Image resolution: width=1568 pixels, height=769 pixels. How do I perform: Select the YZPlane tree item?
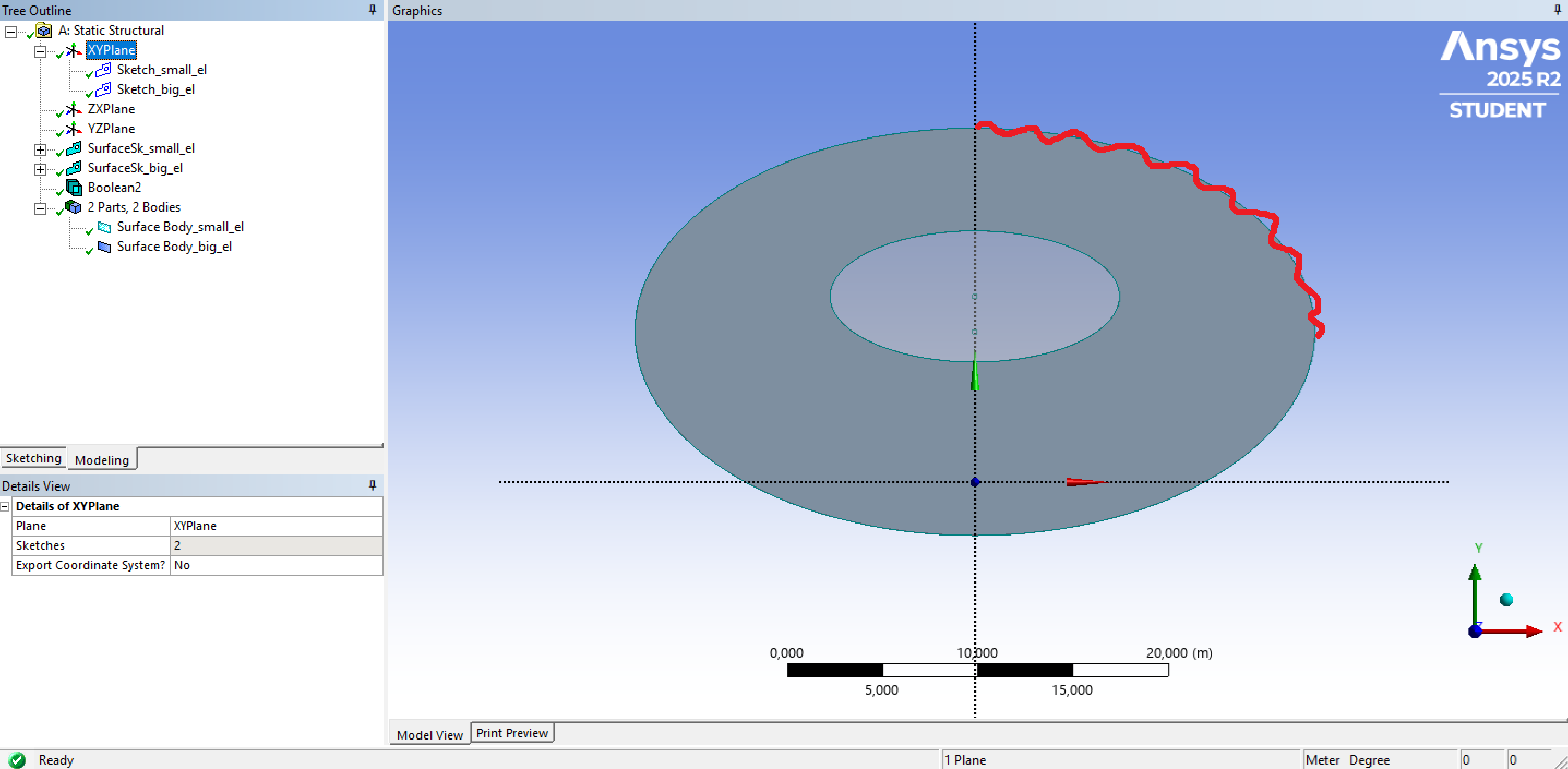click(111, 128)
